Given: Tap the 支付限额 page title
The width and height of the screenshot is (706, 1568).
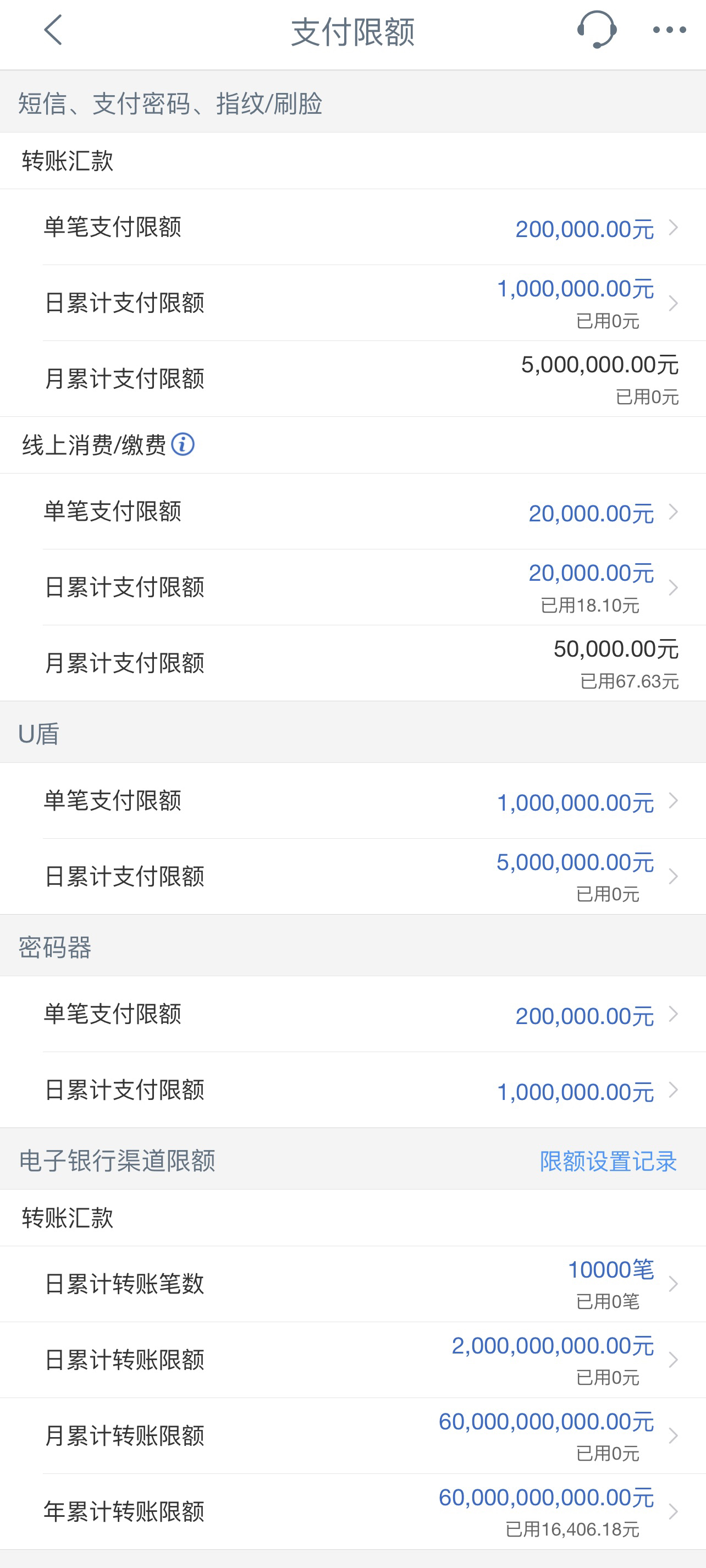Looking at the screenshot, I should pyautogui.click(x=353, y=32).
